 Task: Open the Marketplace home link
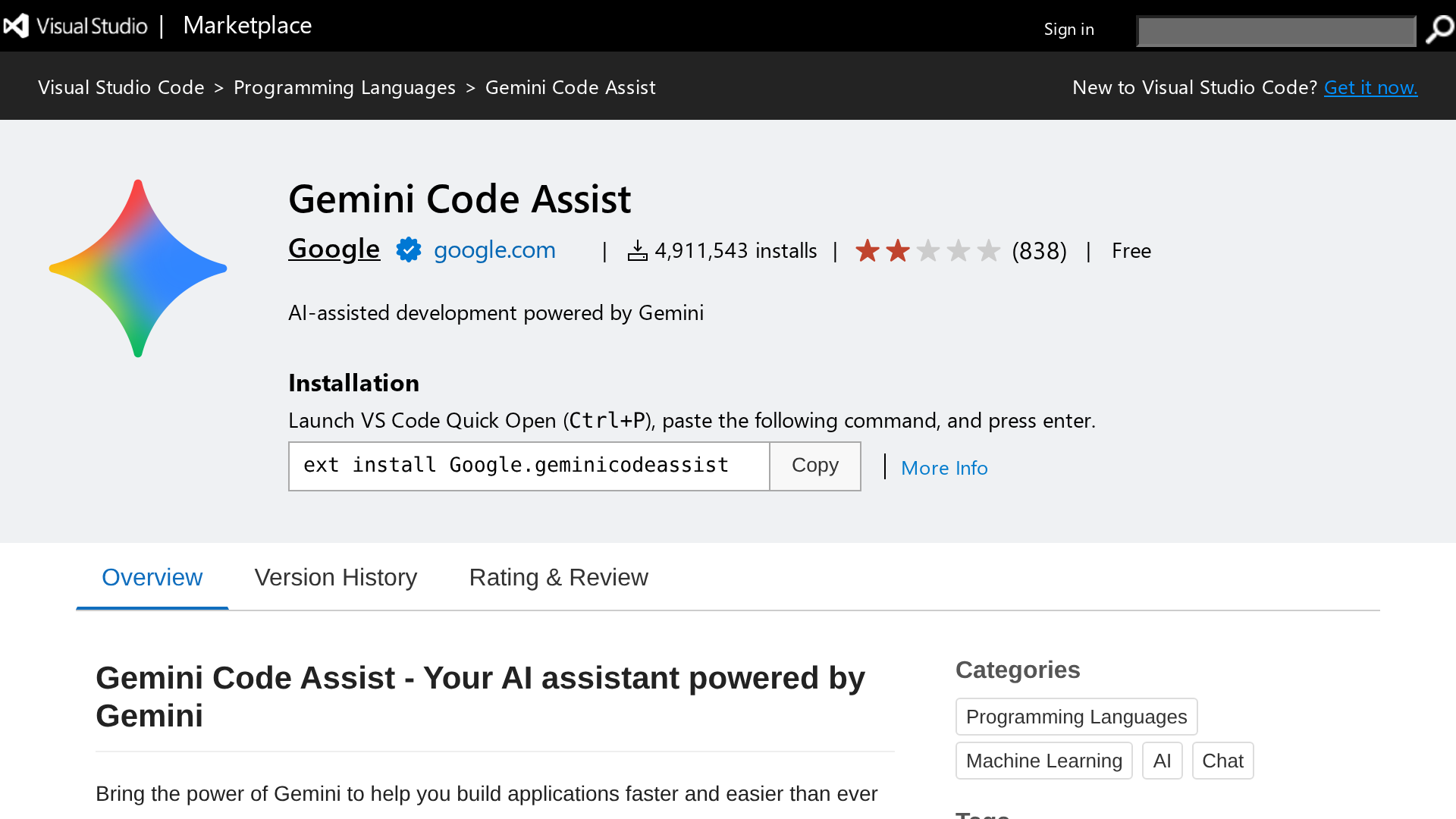click(247, 25)
